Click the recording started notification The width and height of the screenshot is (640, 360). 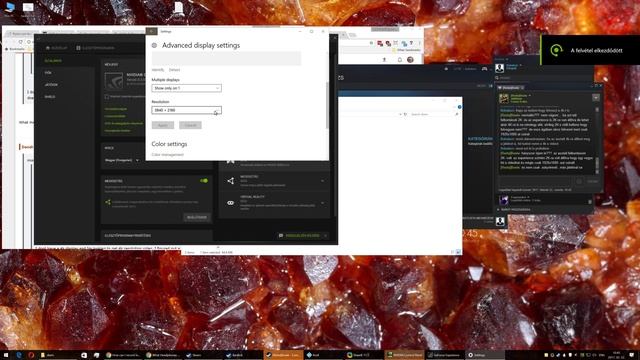(x=590, y=50)
